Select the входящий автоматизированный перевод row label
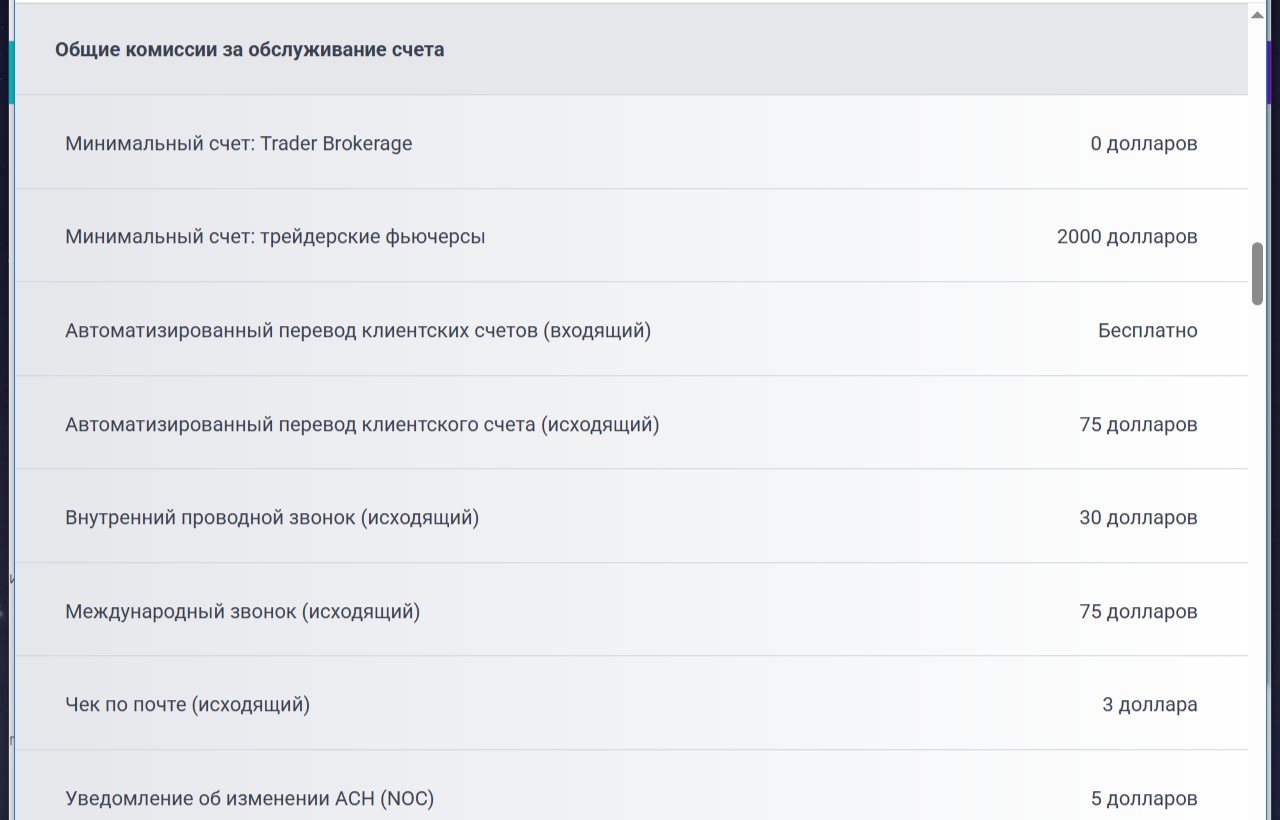The height and width of the screenshot is (820, 1280). 358,330
